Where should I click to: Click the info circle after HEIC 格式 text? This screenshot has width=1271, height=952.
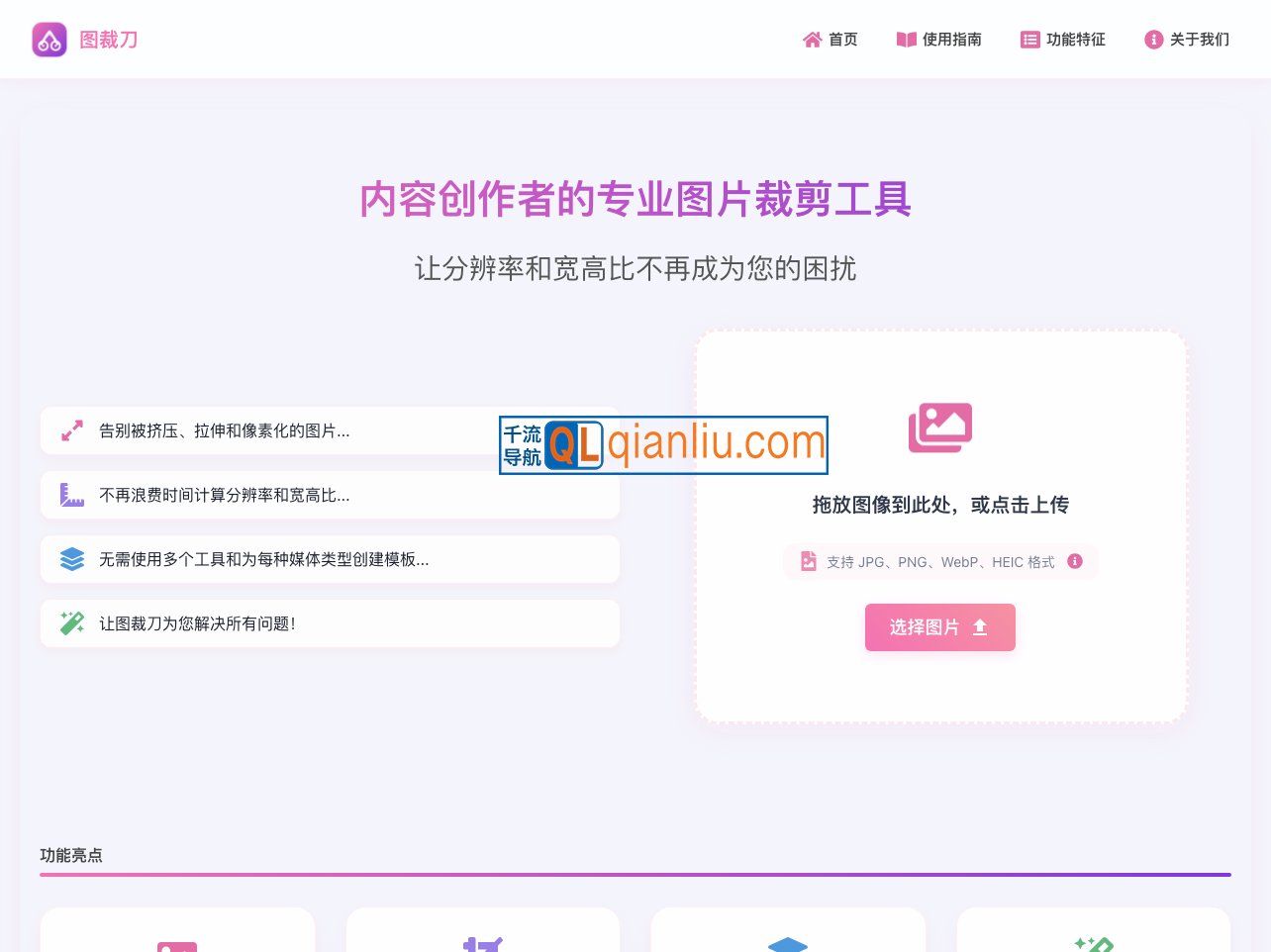point(1075,561)
